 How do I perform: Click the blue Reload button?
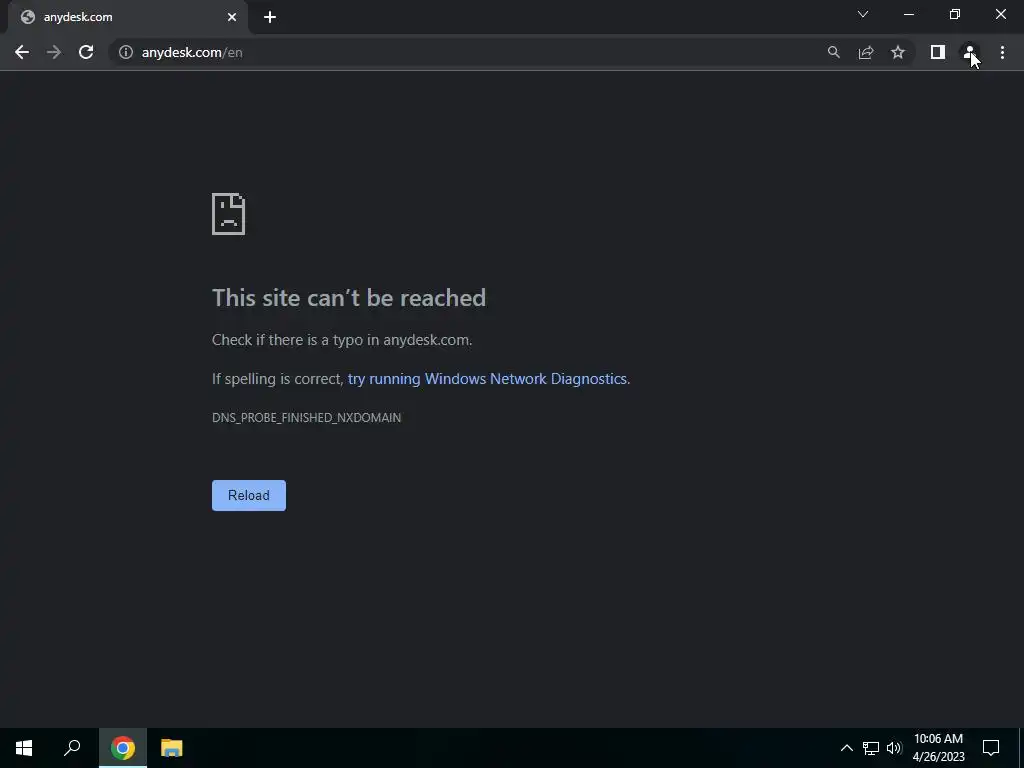[x=249, y=495]
